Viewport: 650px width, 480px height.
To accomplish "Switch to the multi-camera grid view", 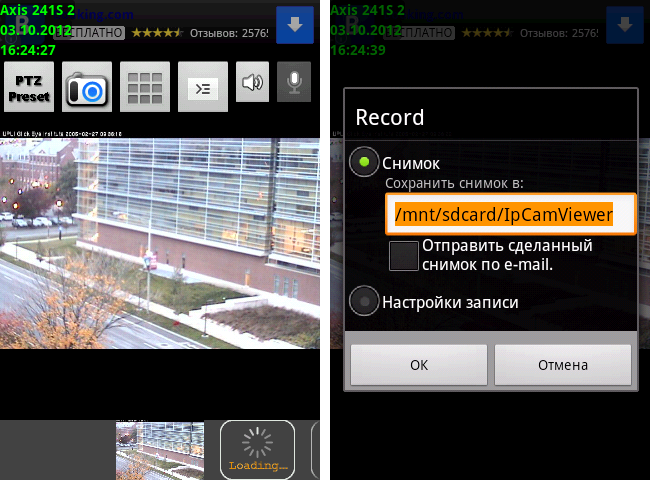I will click(x=145, y=87).
